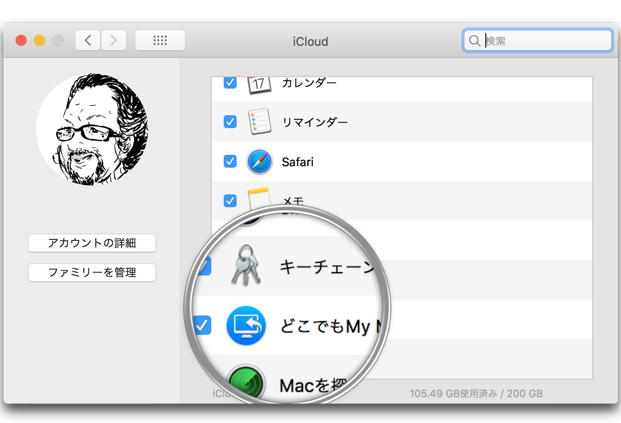Uncheck the カレンダー checkbox
Viewport: 621px width, 423px height.
230,82
